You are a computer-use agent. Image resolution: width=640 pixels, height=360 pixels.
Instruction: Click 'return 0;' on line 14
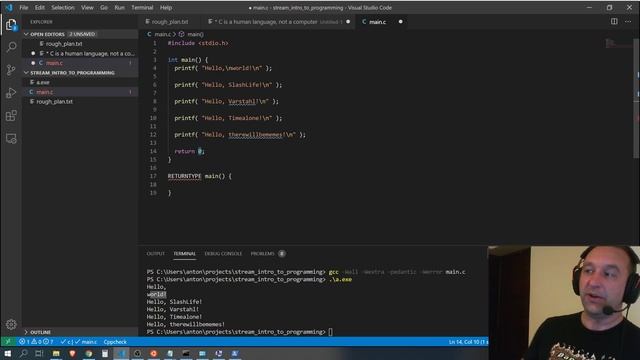click(189, 151)
